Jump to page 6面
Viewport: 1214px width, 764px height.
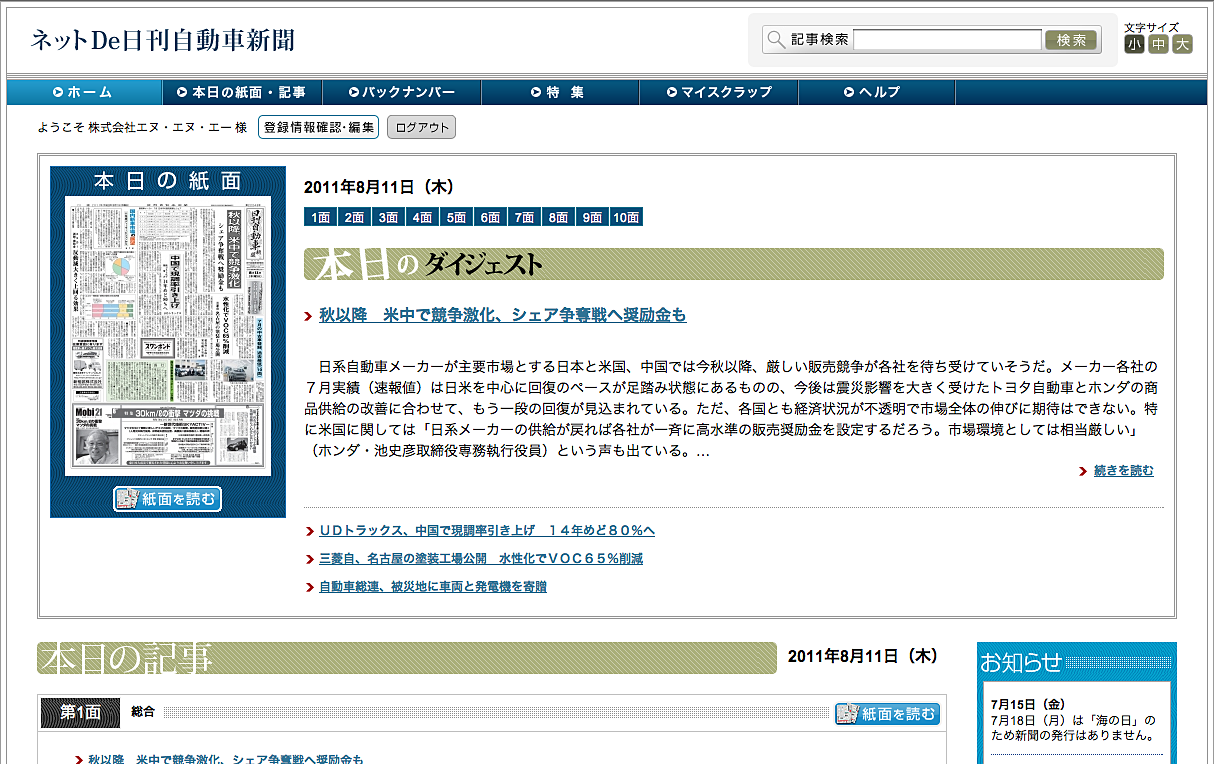(490, 217)
